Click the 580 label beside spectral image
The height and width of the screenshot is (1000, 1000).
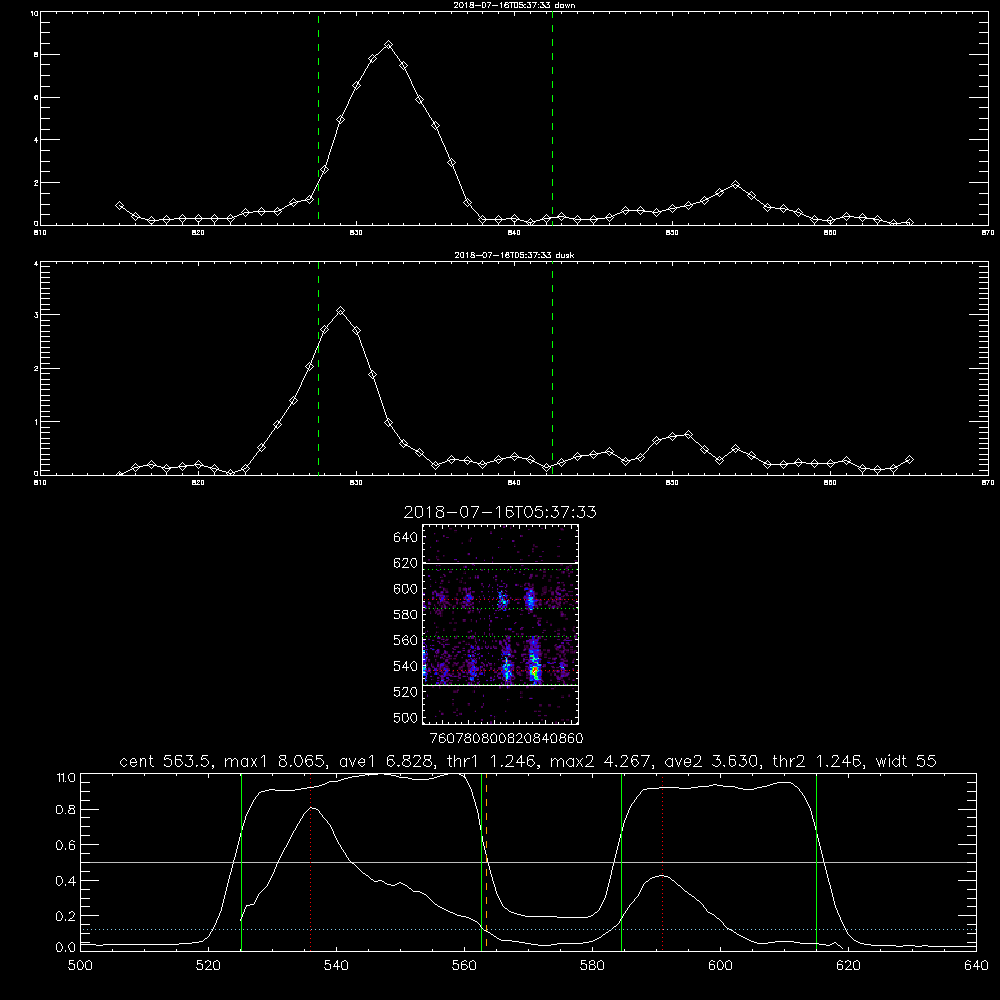406,615
